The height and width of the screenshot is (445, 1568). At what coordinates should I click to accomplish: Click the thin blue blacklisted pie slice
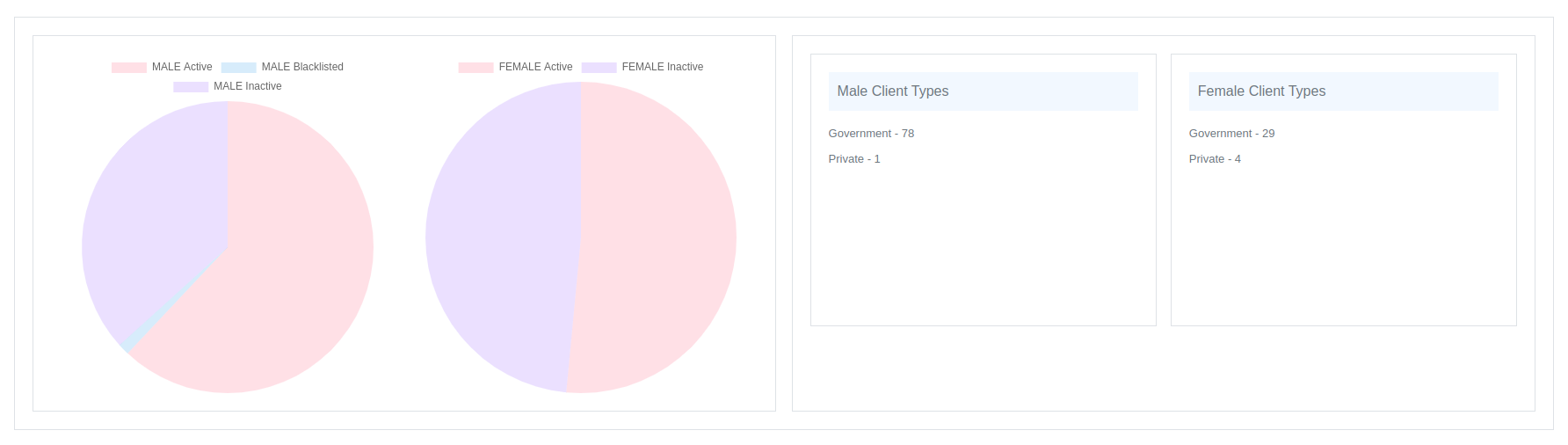coord(128,344)
